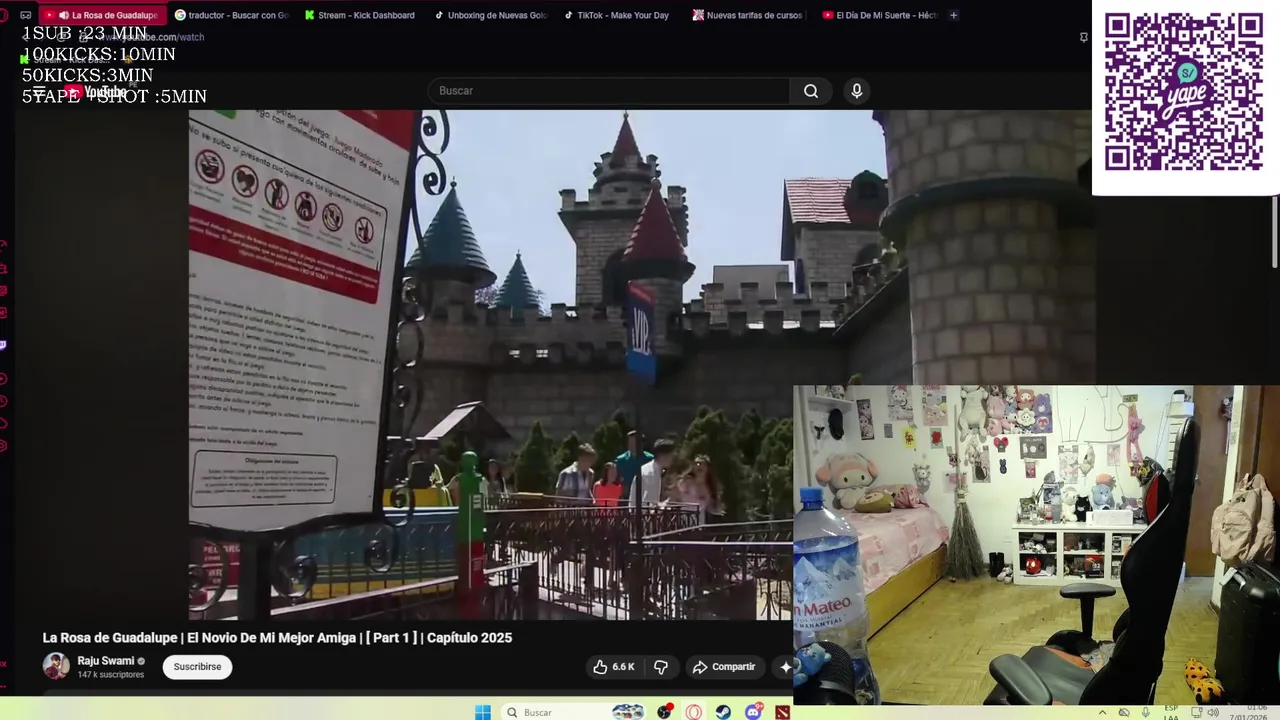1280x720 pixels.
Task: Switch to Nuevas tarifas de cursos tab
Action: (x=749, y=15)
